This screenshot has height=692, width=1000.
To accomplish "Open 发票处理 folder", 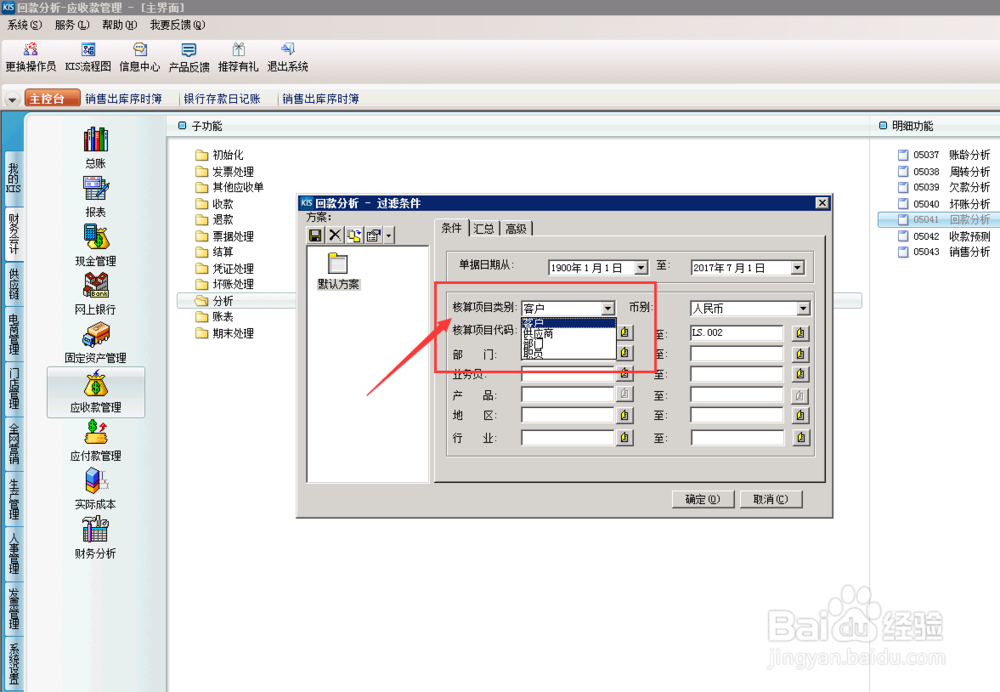I will pyautogui.click(x=225, y=172).
